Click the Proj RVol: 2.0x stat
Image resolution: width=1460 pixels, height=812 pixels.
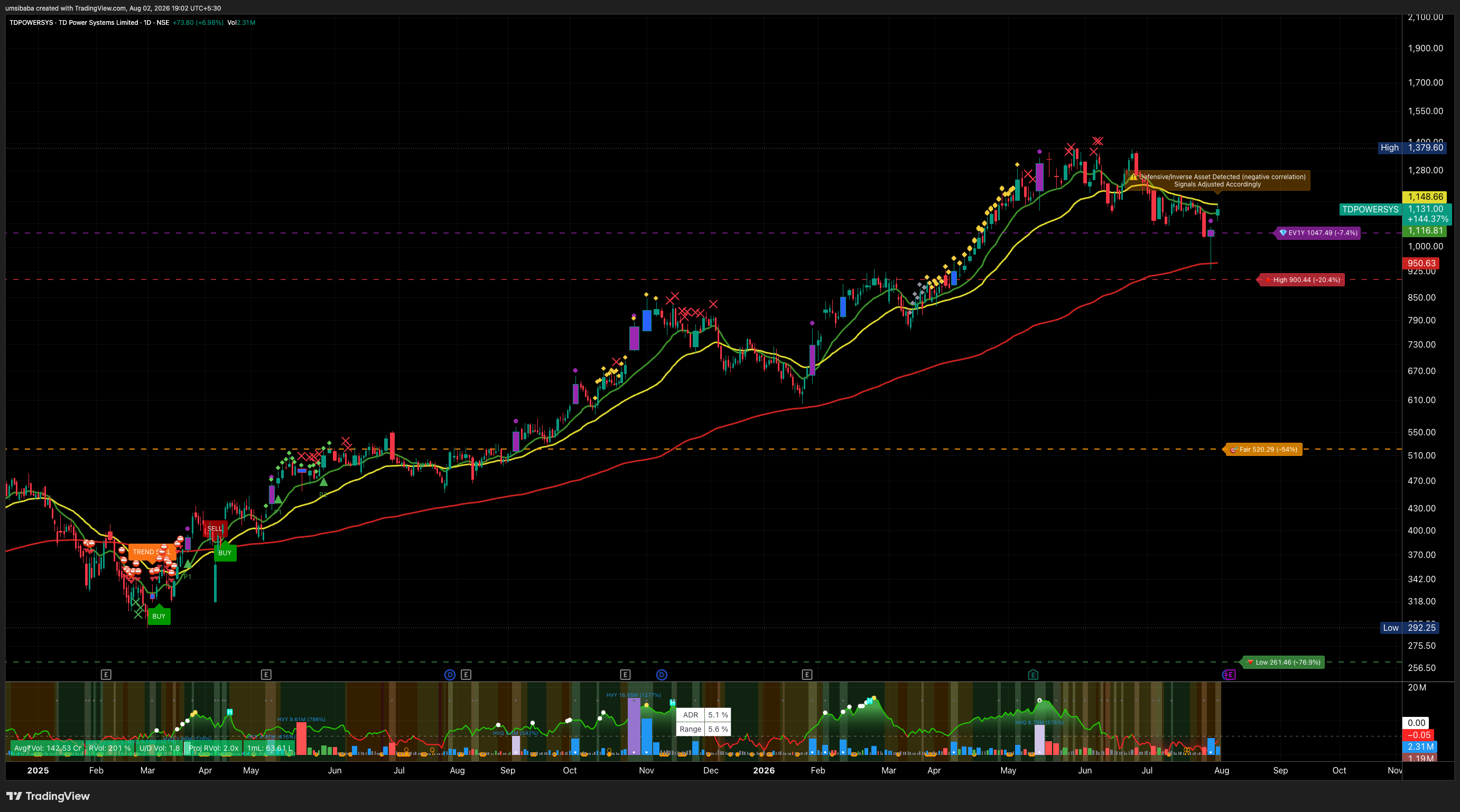[213, 748]
